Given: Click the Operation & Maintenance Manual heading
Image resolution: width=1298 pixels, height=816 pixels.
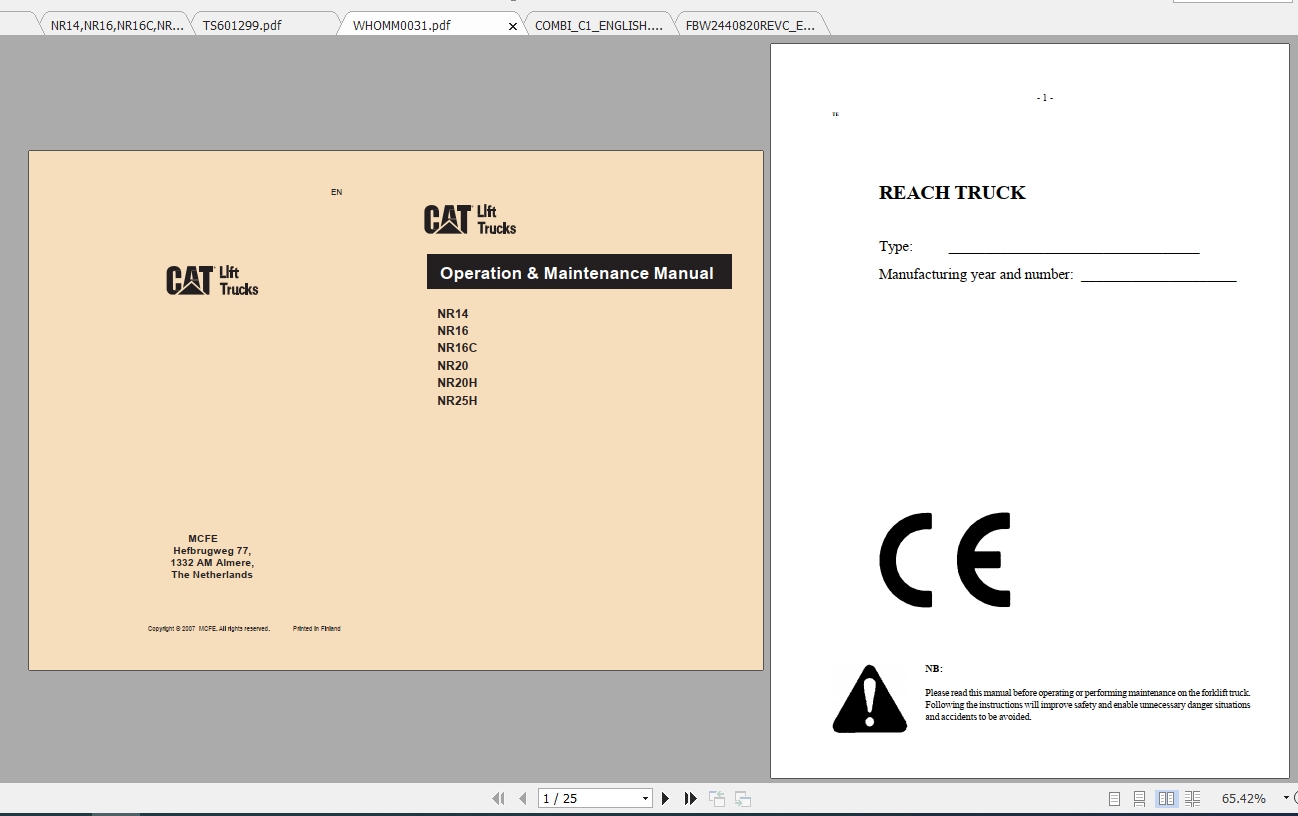Looking at the screenshot, I should point(577,273).
